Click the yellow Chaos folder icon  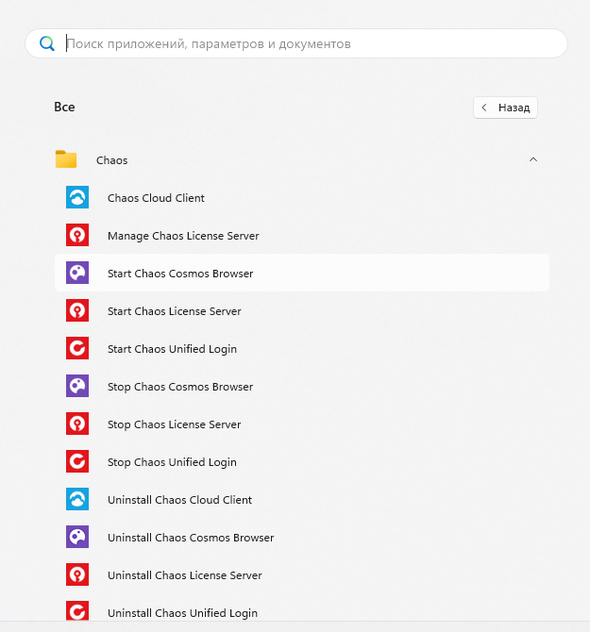point(66,159)
